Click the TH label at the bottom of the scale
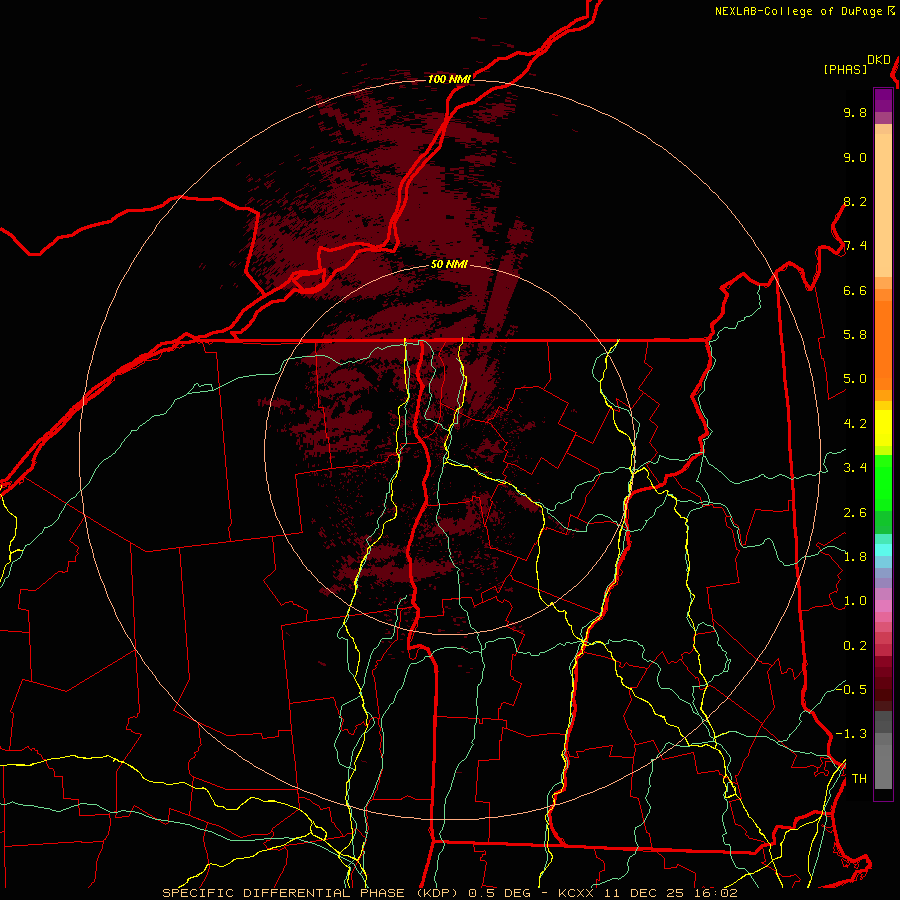 pos(859,779)
